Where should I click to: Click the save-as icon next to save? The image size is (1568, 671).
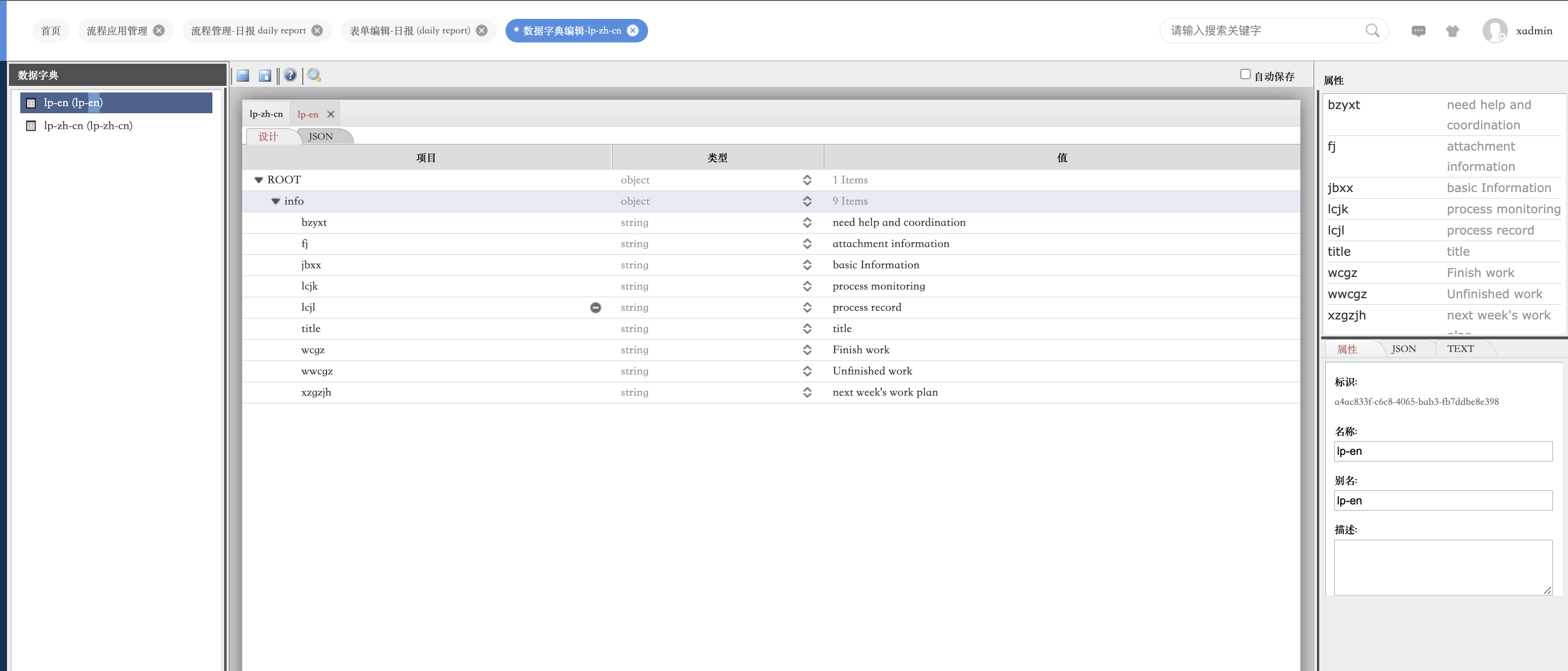(x=265, y=75)
